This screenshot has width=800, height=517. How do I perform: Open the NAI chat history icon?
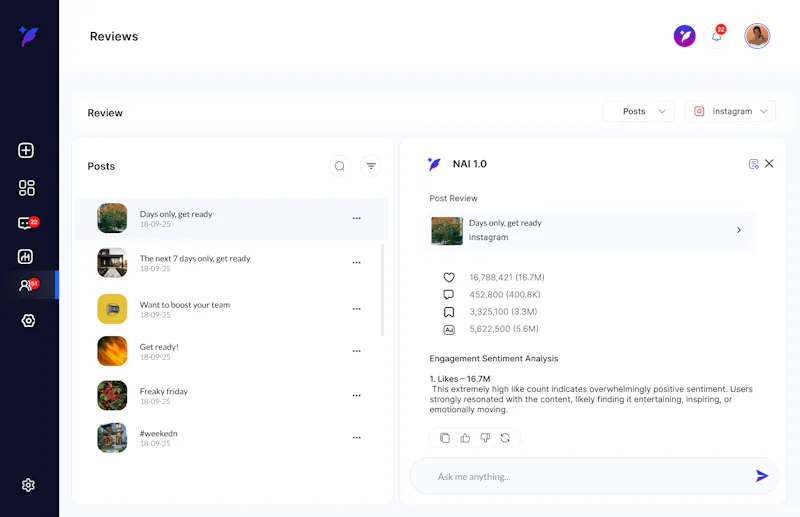click(x=753, y=164)
